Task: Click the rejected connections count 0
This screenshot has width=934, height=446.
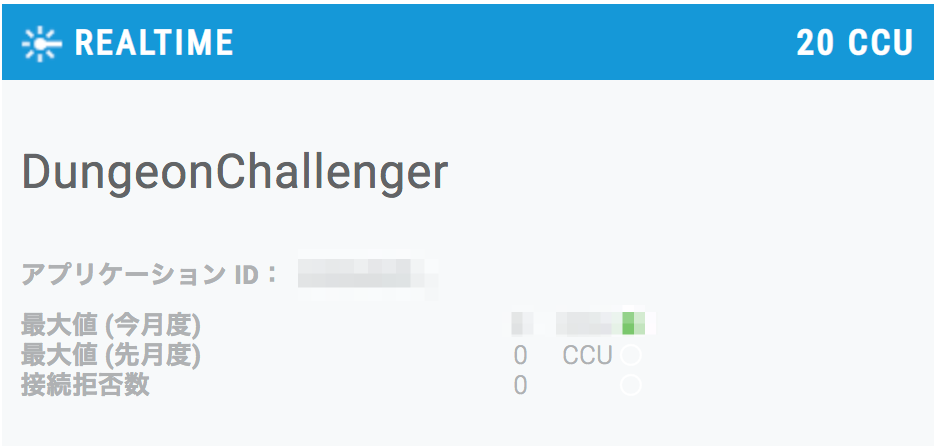Action: pyautogui.click(x=521, y=385)
